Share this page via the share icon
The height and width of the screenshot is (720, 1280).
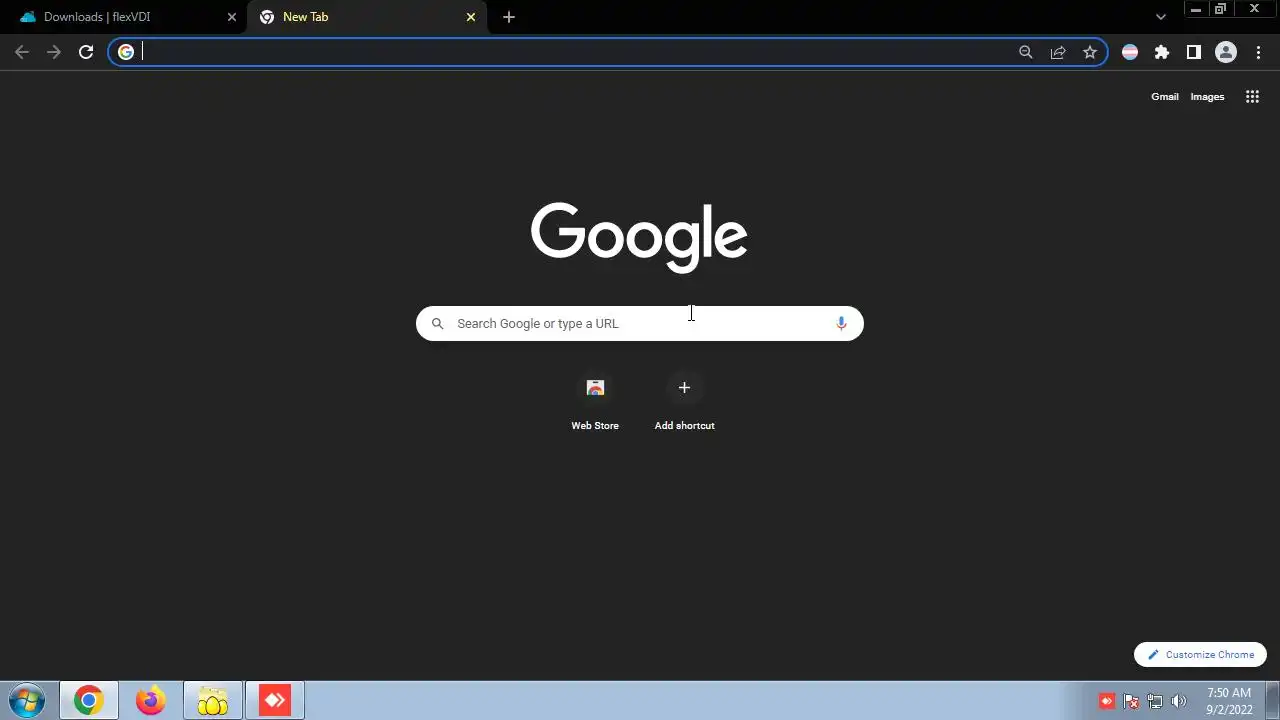pos(1058,52)
